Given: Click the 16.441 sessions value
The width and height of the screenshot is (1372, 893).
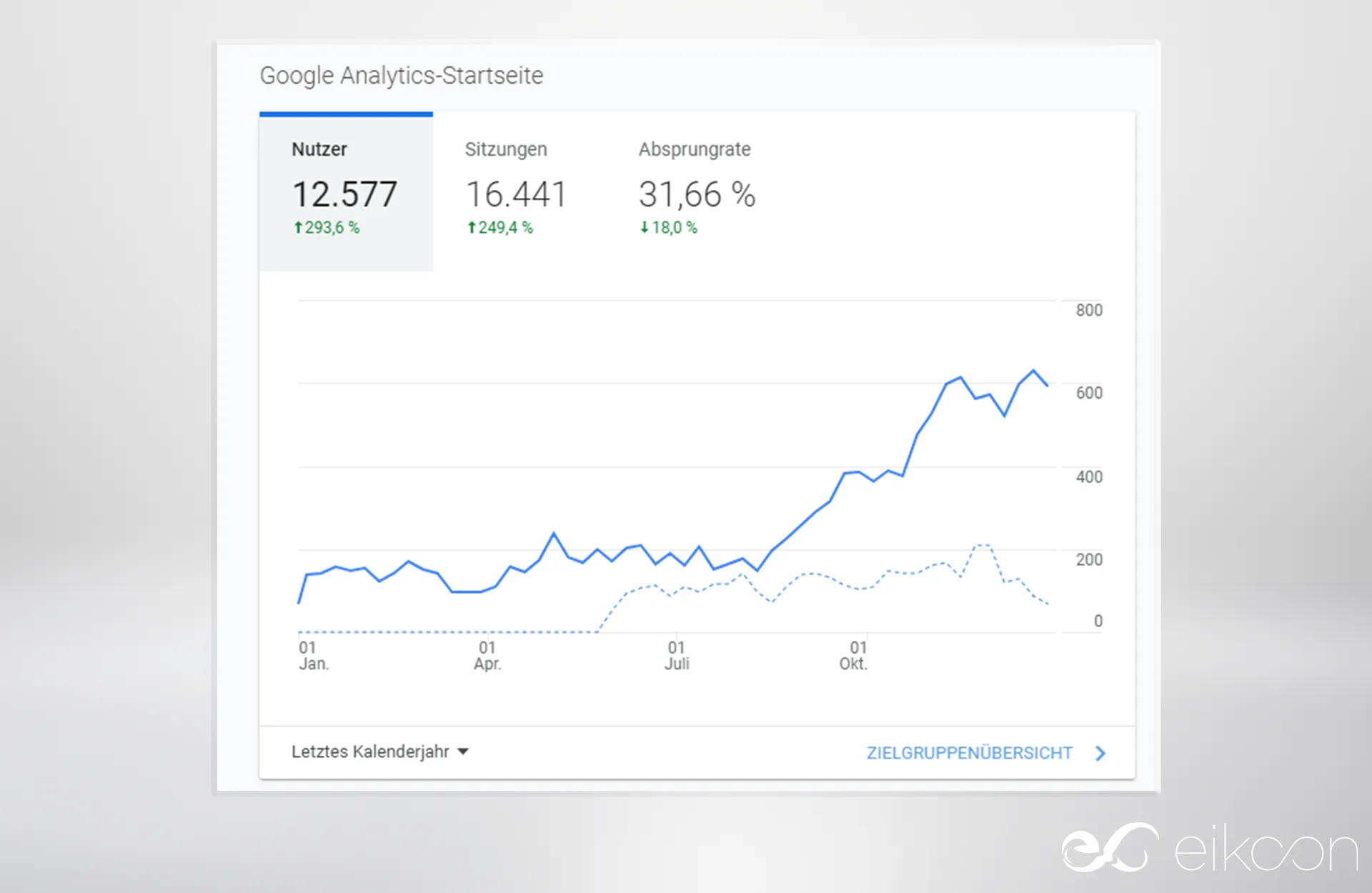Looking at the screenshot, I should click(x=516, y=194).
